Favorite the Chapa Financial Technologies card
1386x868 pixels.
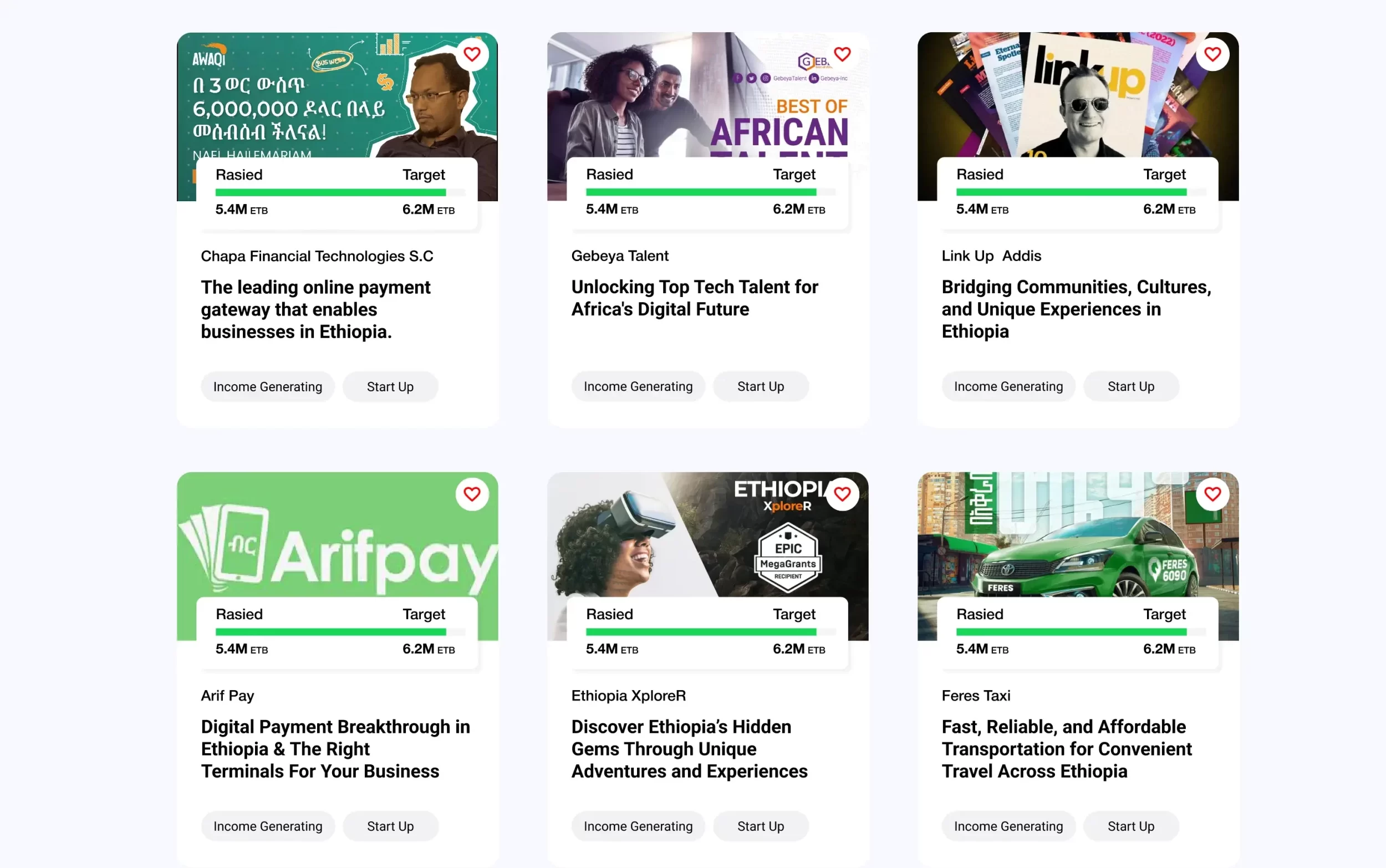coord(471,54)
